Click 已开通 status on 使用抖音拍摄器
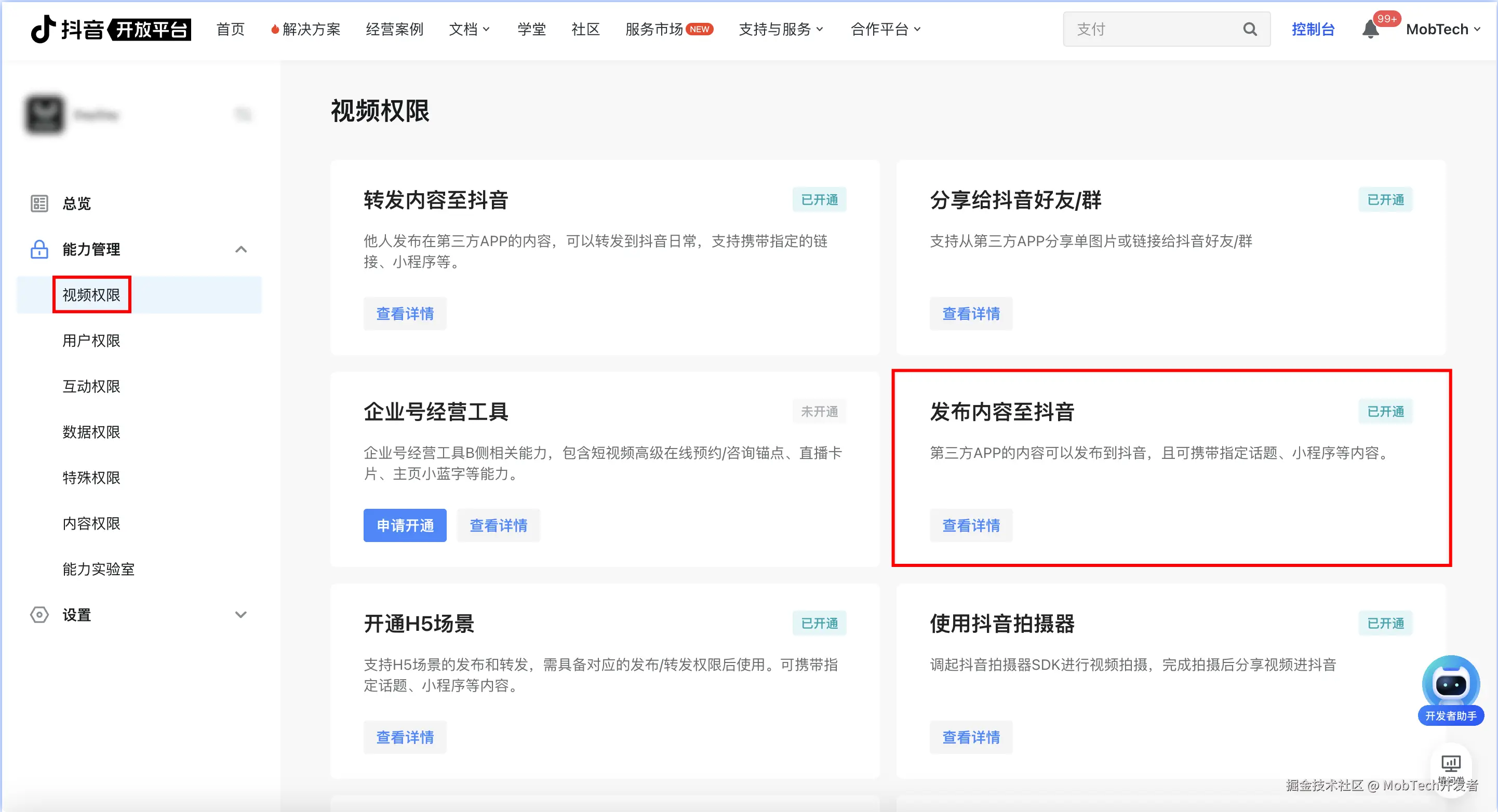 pos(1385,623)
